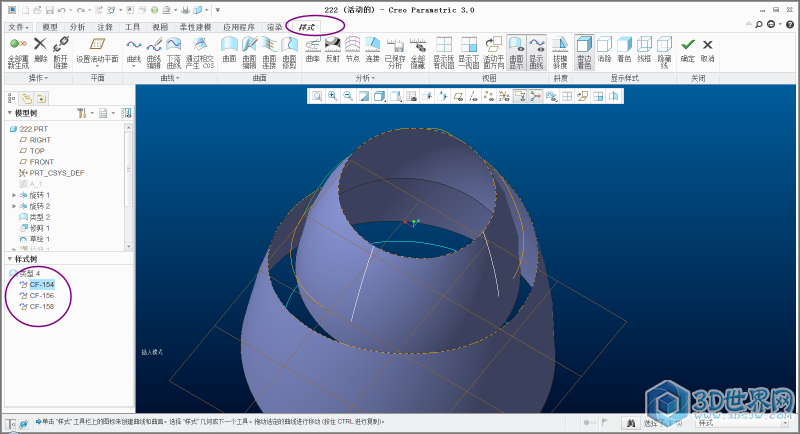
Task: Switch to the 柔性建模 tab
Action: tap(195, 27)
